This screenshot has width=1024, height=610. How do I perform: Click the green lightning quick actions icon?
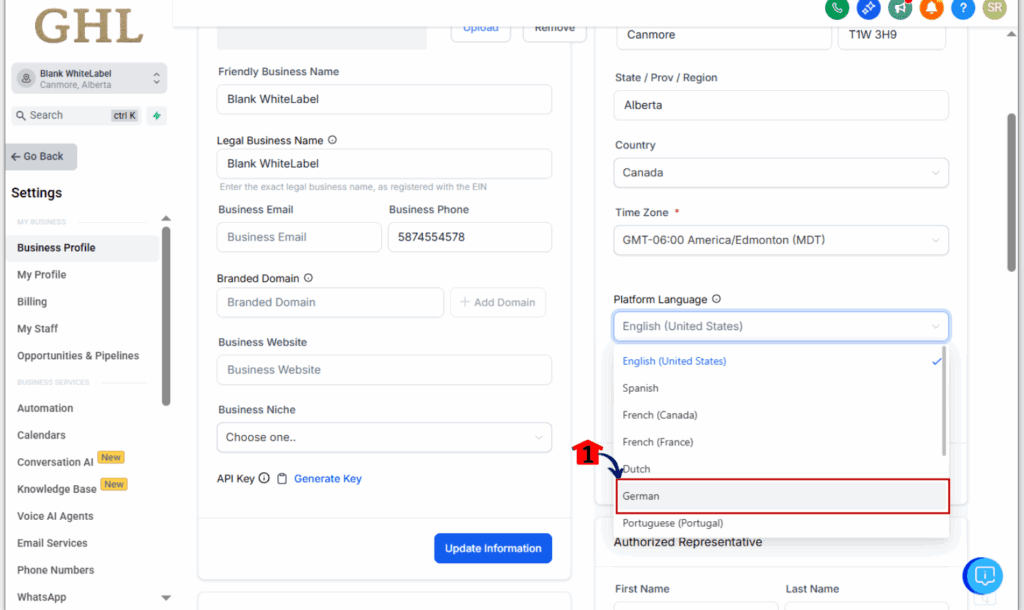[157, 116]
